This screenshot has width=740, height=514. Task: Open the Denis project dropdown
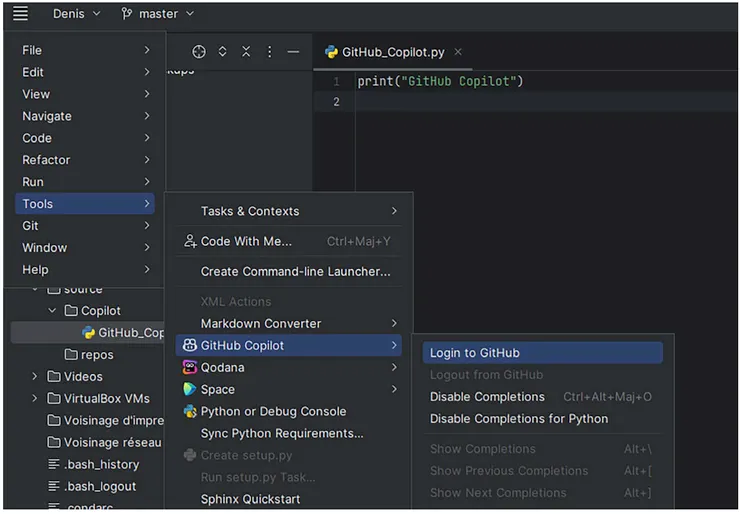[x=75, y=14]
